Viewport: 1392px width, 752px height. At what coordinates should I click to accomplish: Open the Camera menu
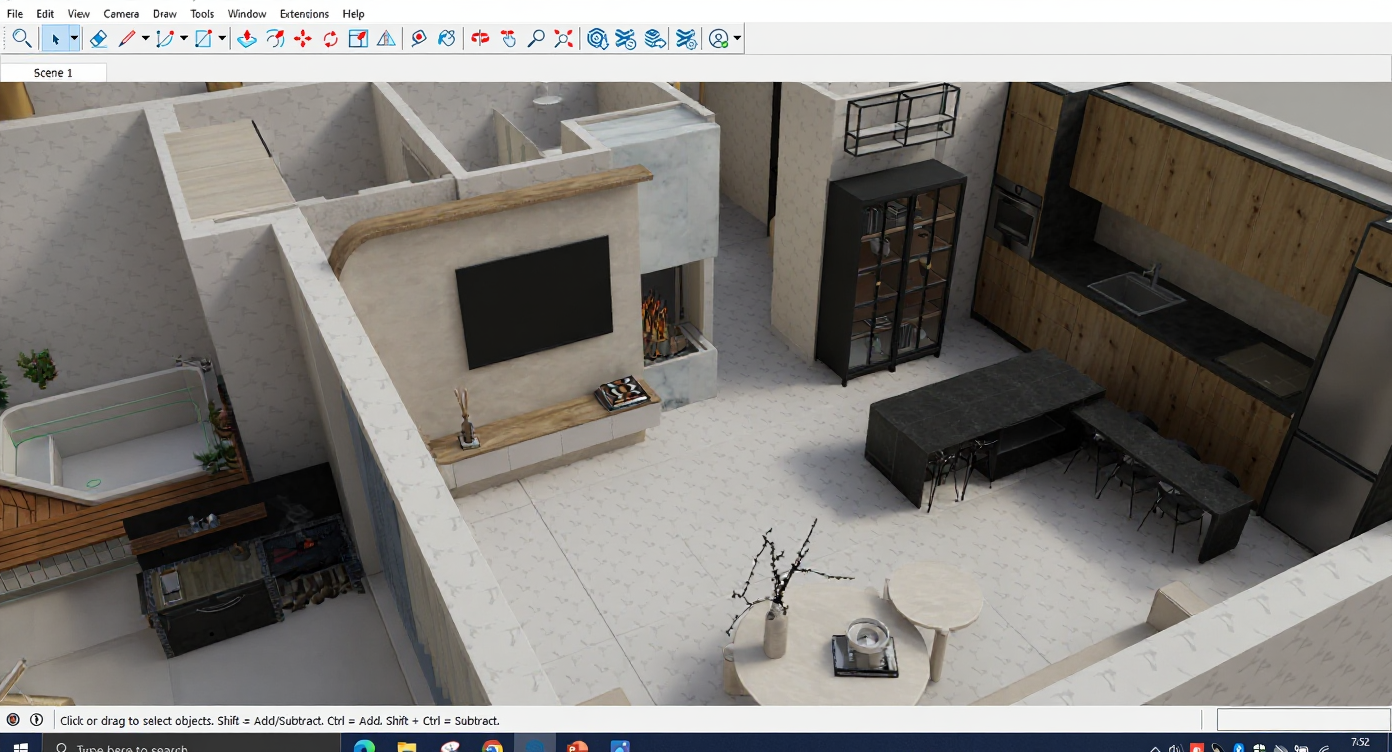click(x=121, y=14)
